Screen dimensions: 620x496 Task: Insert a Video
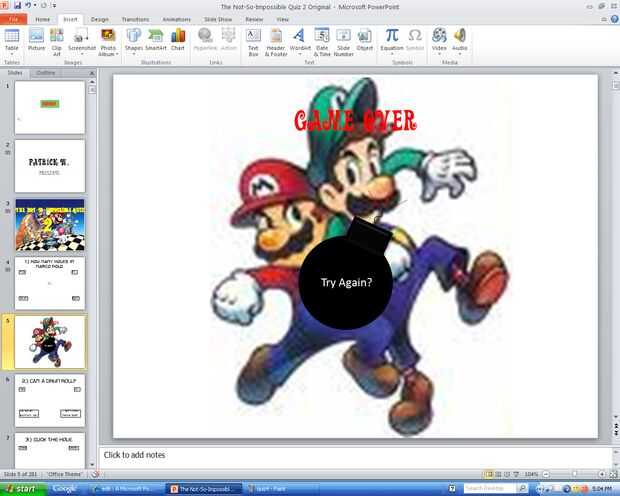[x=439, y=42]
